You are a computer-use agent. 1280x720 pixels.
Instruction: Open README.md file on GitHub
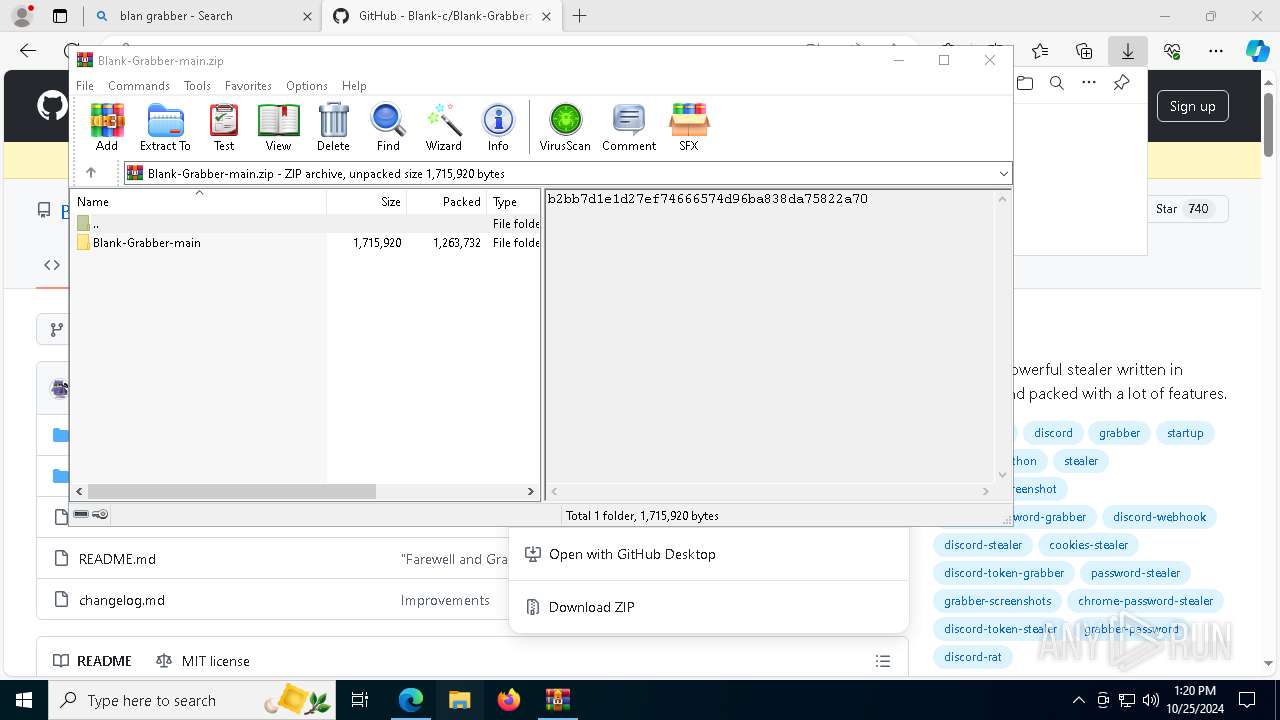coord(117,559)
